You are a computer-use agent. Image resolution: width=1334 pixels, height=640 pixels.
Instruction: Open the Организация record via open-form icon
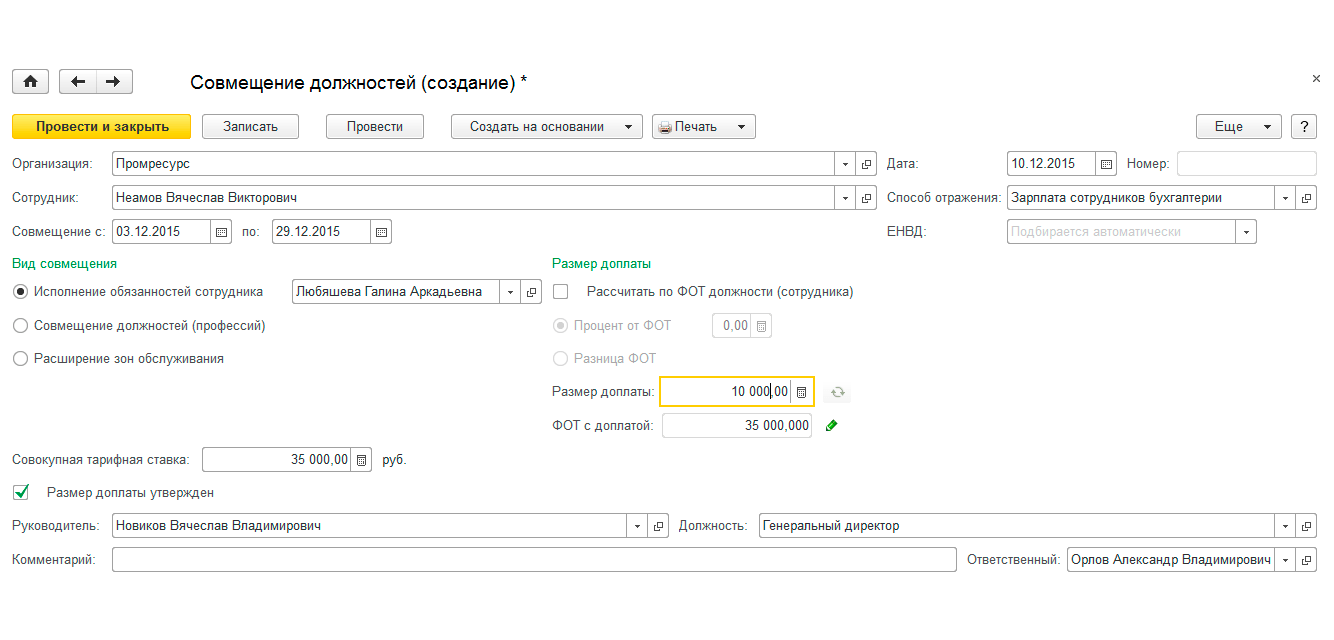(867, 164)
